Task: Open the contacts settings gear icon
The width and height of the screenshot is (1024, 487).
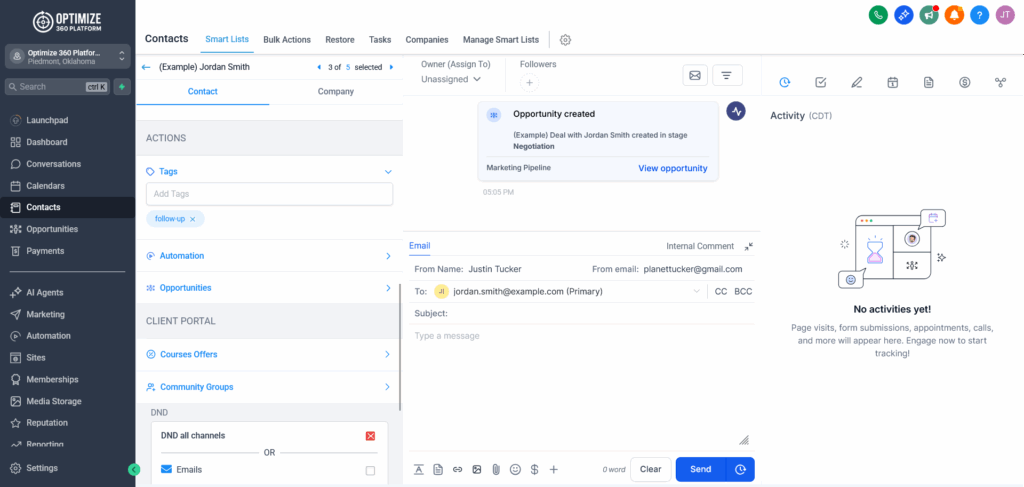Action: point(566,40)
